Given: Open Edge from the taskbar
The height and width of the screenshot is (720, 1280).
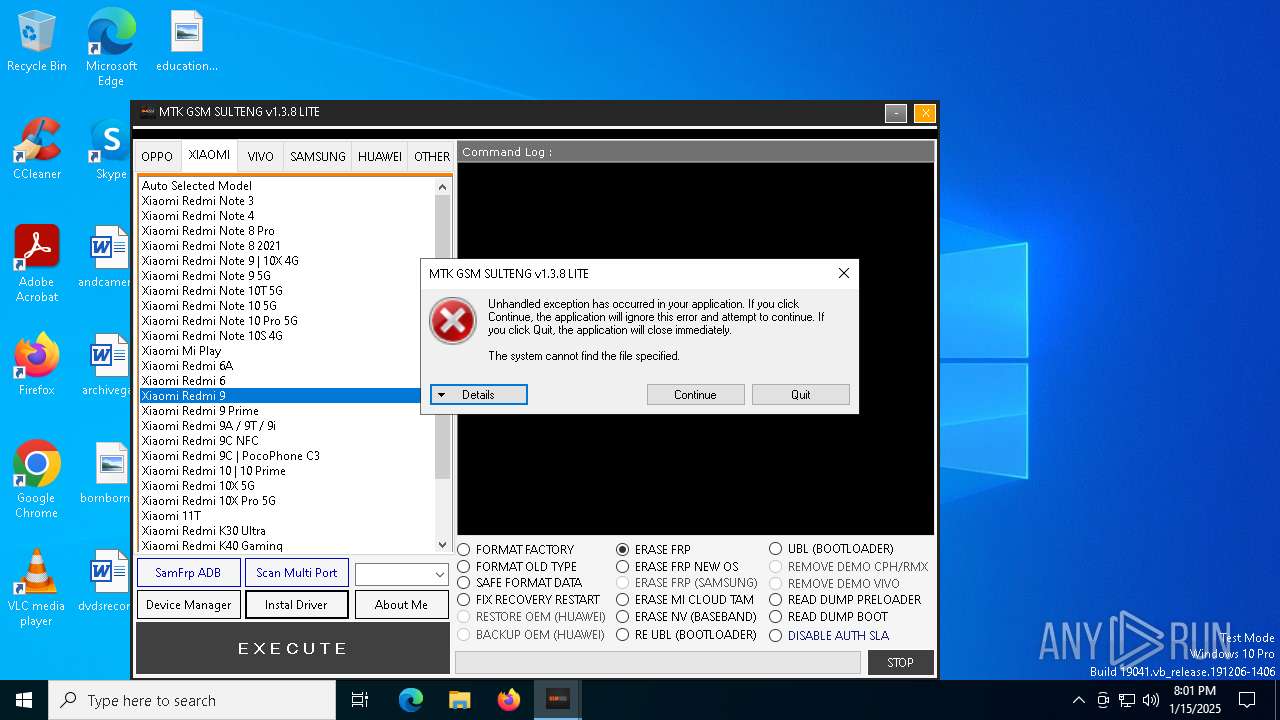Looking at the screenshot, I should click(411, 700).
